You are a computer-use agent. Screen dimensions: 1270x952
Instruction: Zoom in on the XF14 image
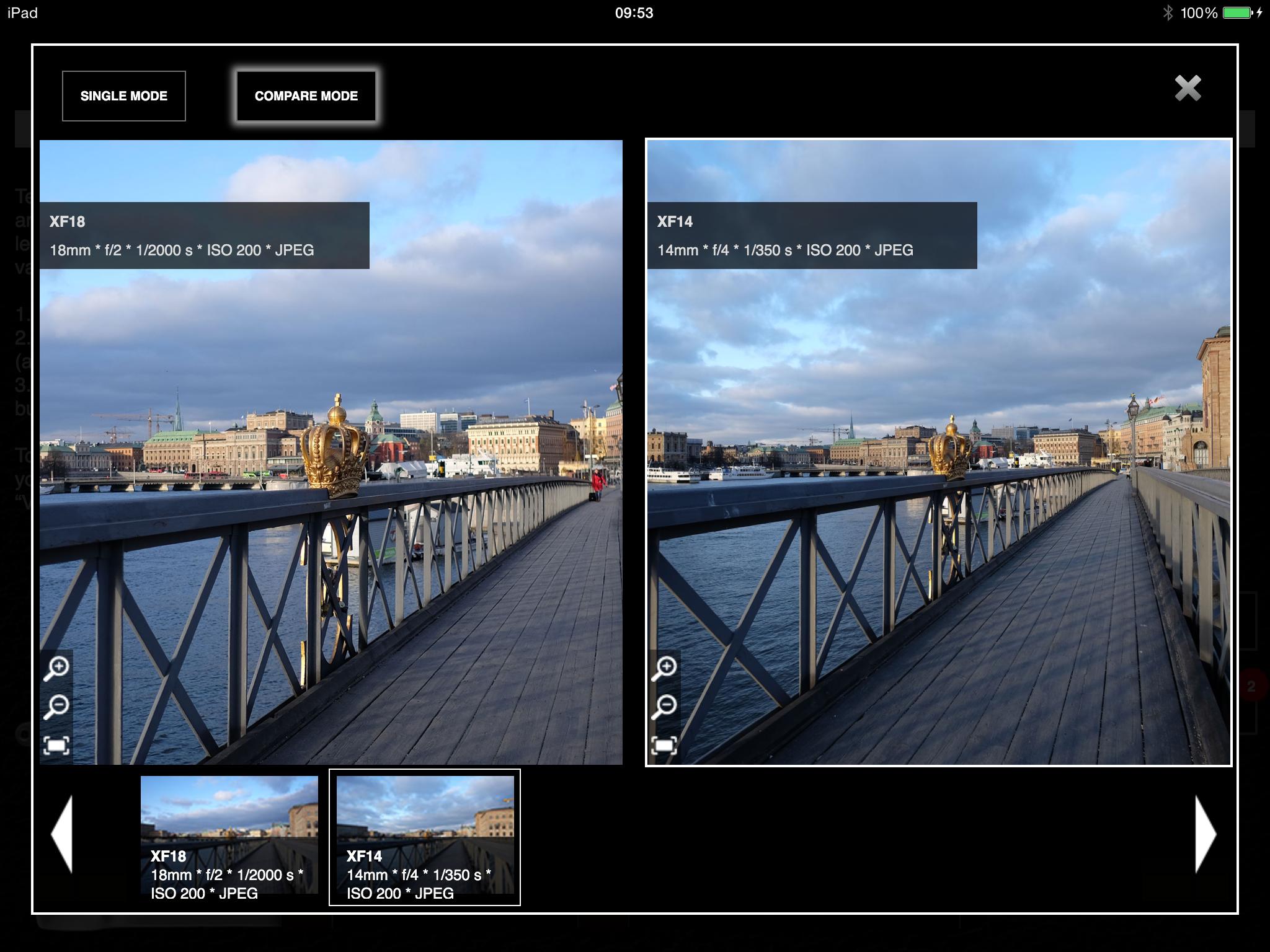click(664, 669)
